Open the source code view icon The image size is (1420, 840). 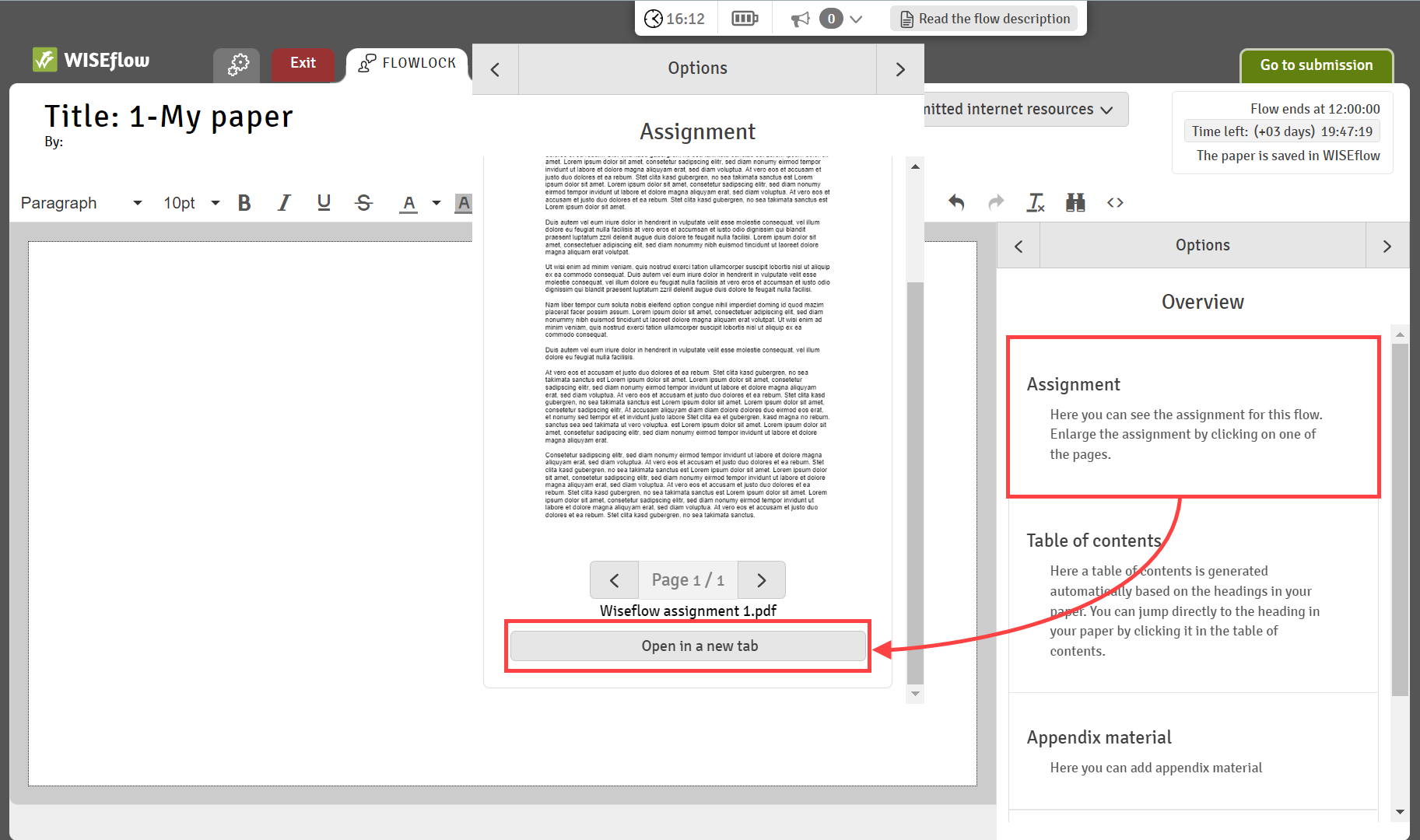(1115, 203)
